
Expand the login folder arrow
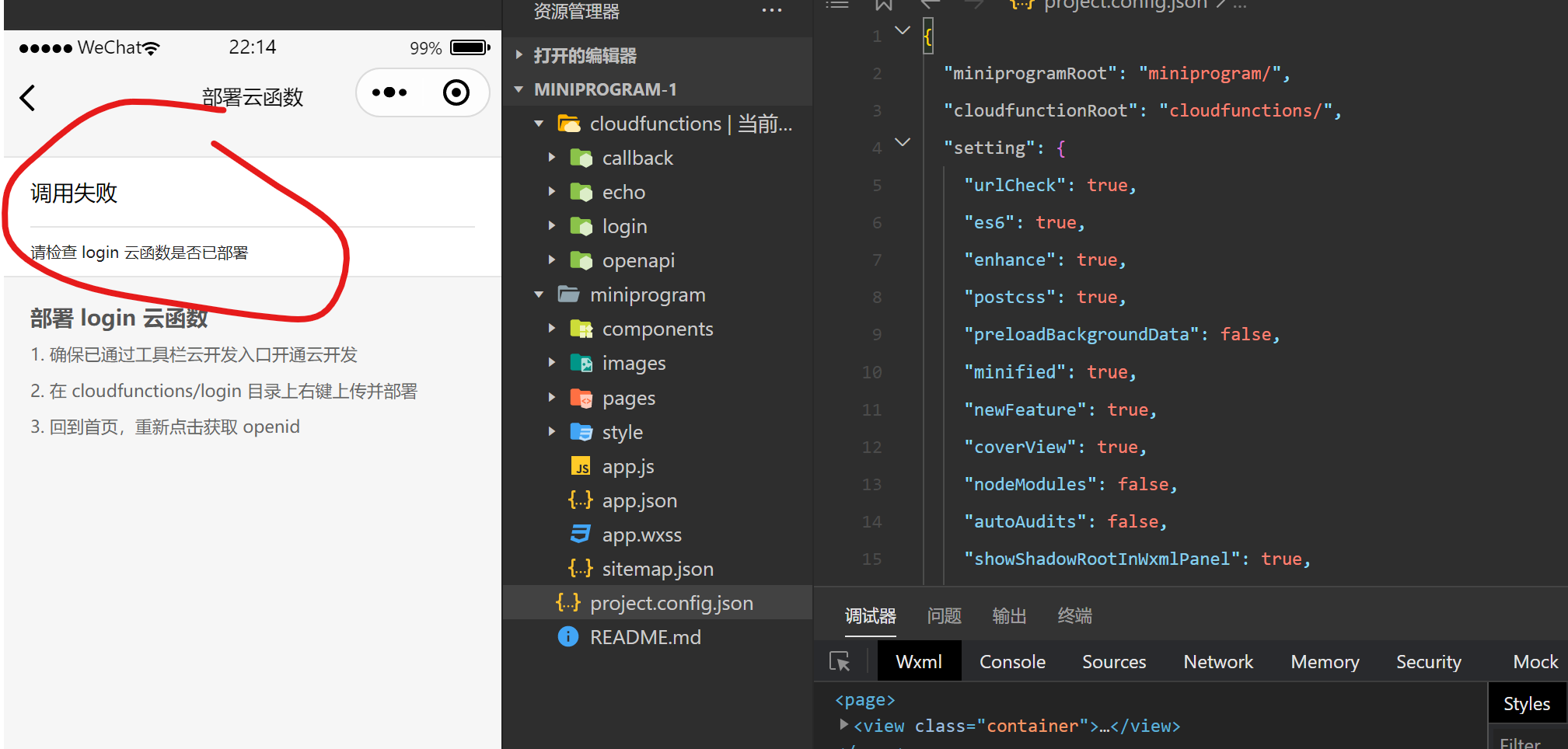click(x=552, y=226)
